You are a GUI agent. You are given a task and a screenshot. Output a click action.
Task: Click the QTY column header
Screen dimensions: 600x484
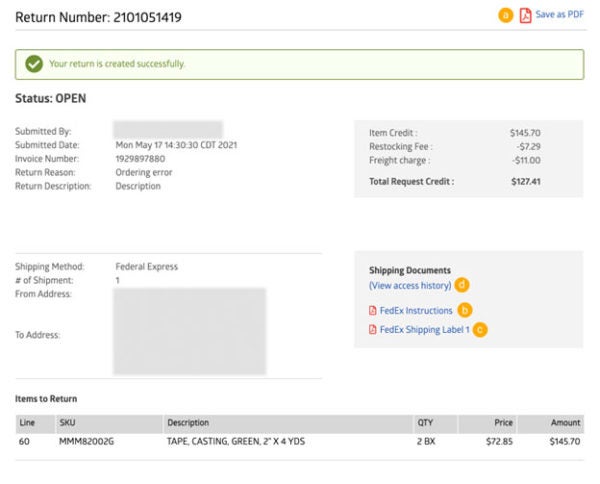point(427,423)
